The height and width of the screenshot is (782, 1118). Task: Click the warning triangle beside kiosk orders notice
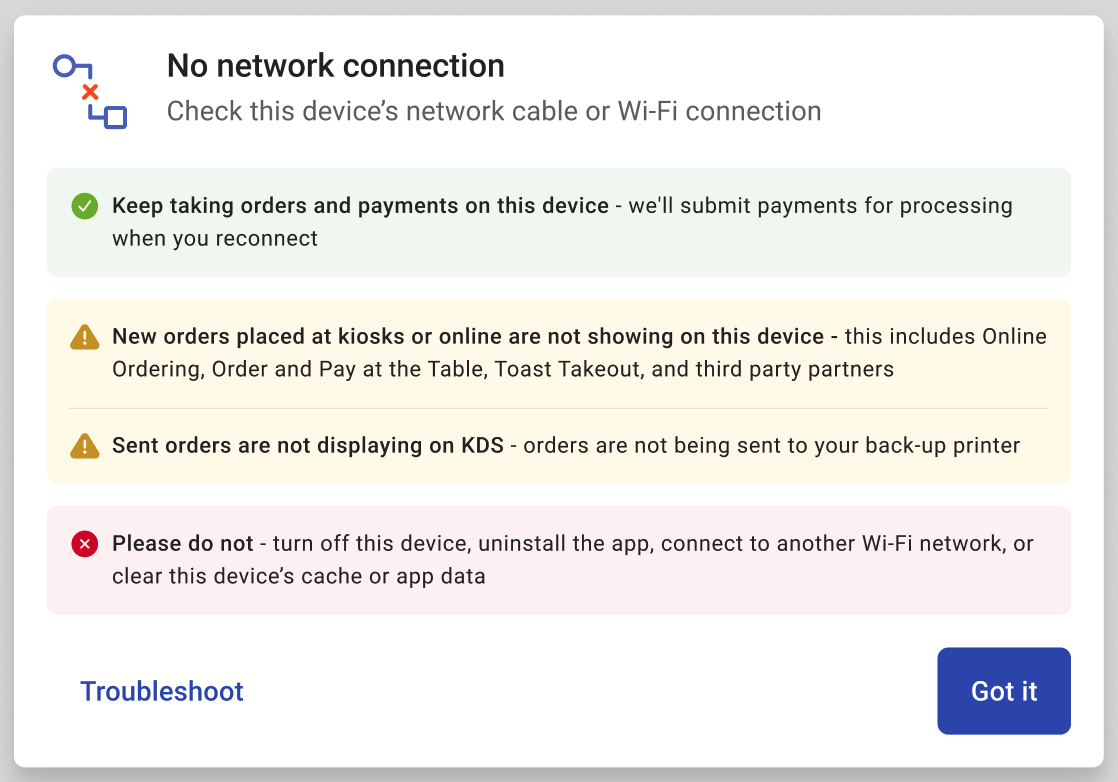[x=84, y=337]
